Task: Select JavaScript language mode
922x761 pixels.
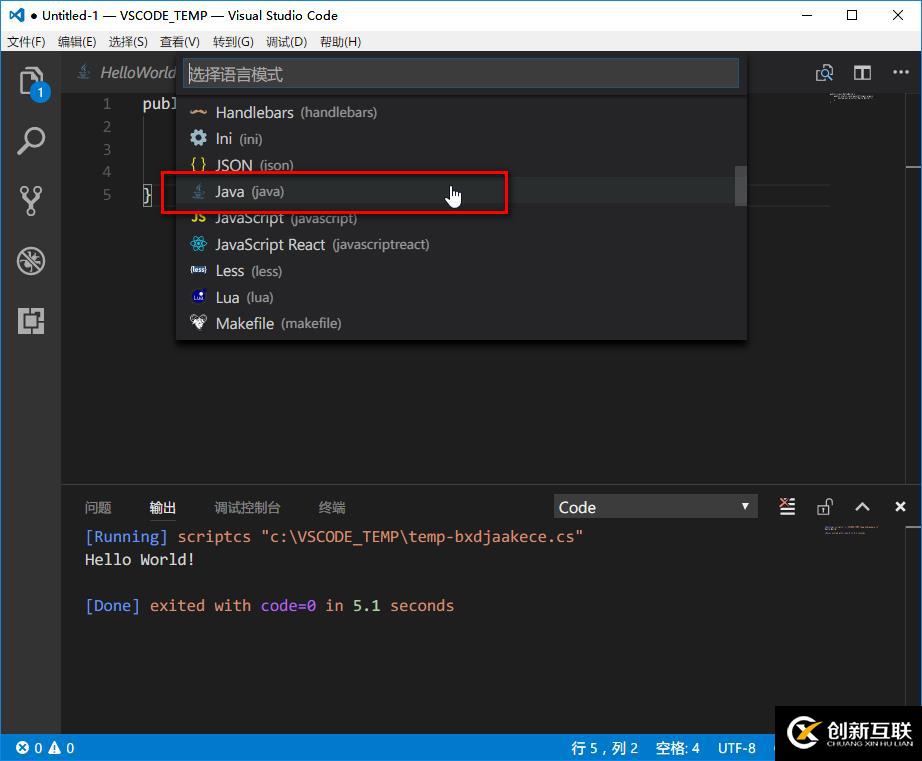Action: pos(461,218)
